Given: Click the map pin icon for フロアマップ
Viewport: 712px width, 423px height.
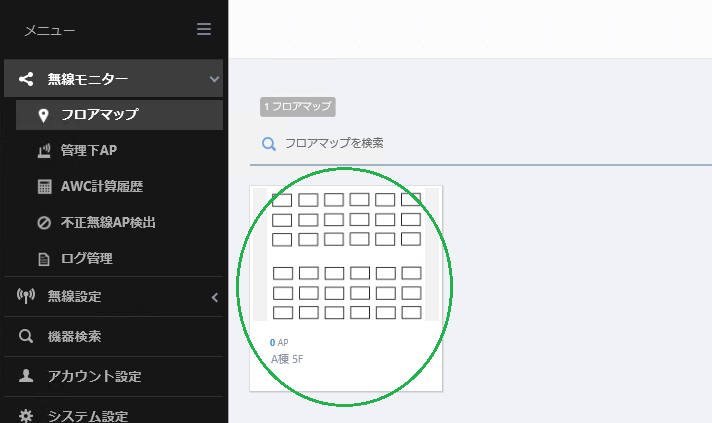Looking at the screenshot, I should [x=43, y=115].
